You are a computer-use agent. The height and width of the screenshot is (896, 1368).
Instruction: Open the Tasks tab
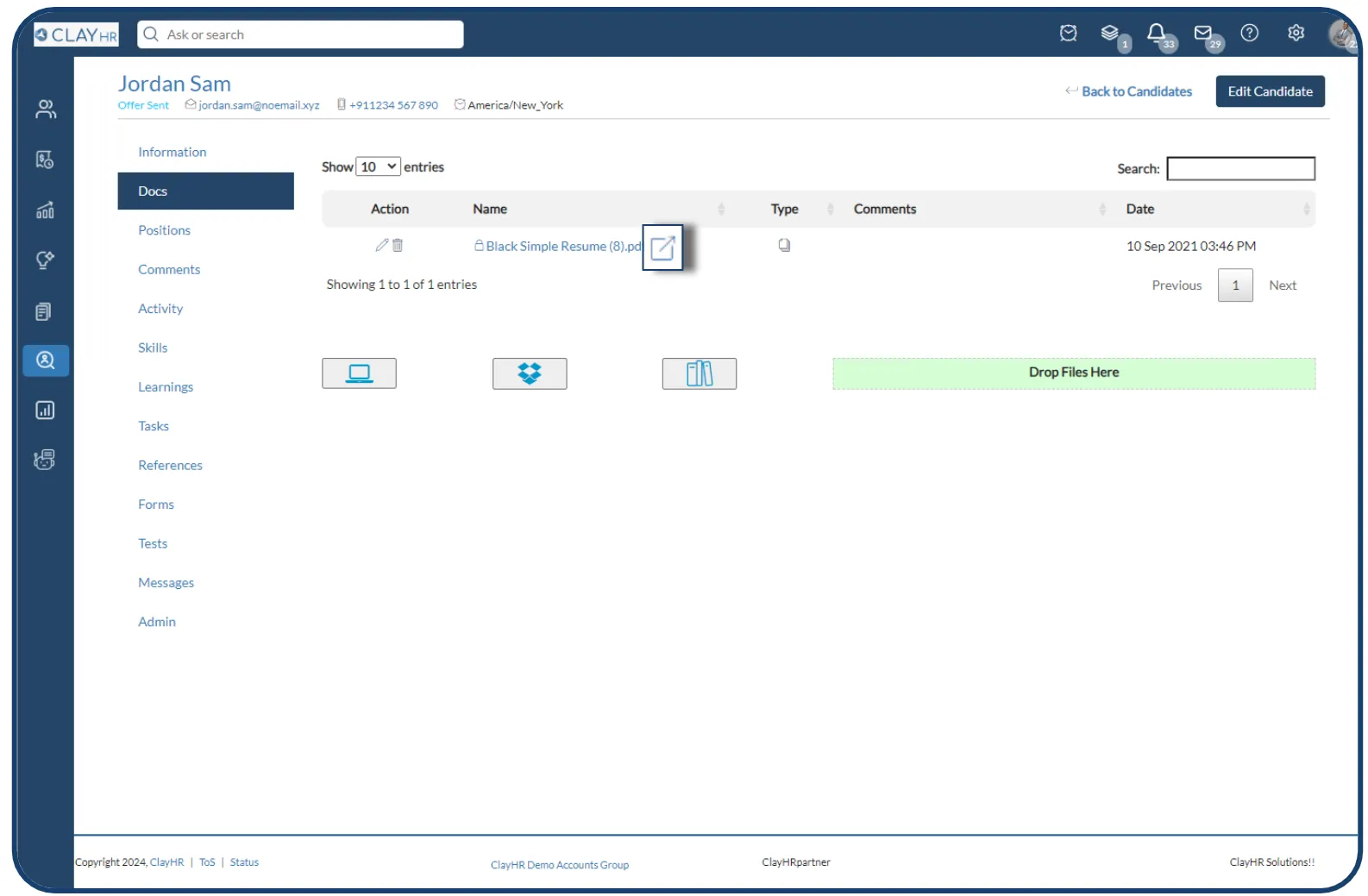pyautogui.click(x=154, y=426)
